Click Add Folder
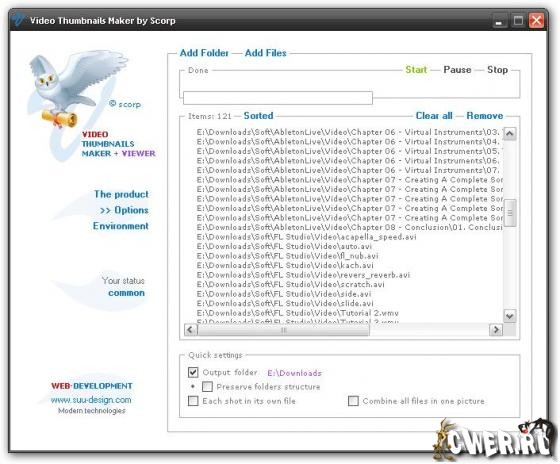This screenshot has height=464, width=560. point(204,53)
